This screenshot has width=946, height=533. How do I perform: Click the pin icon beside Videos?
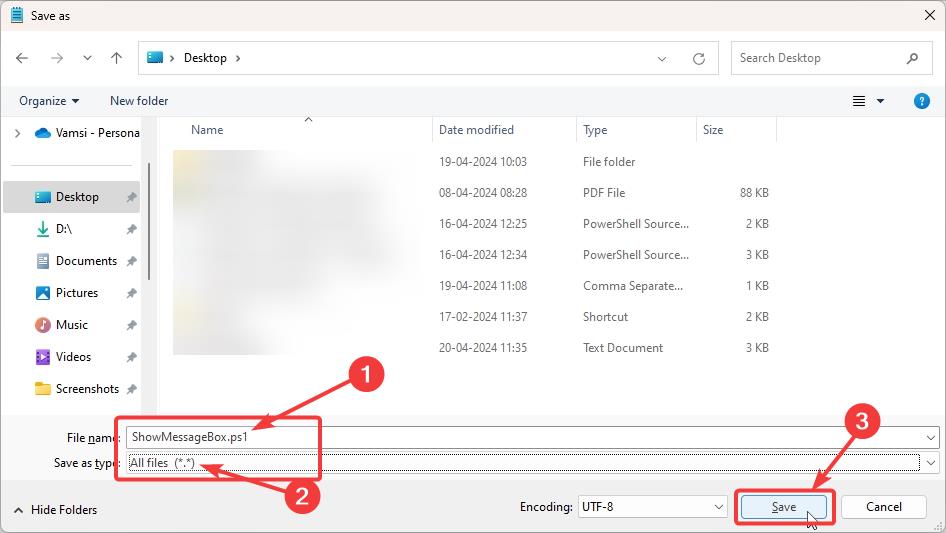(x=132, y=357)
